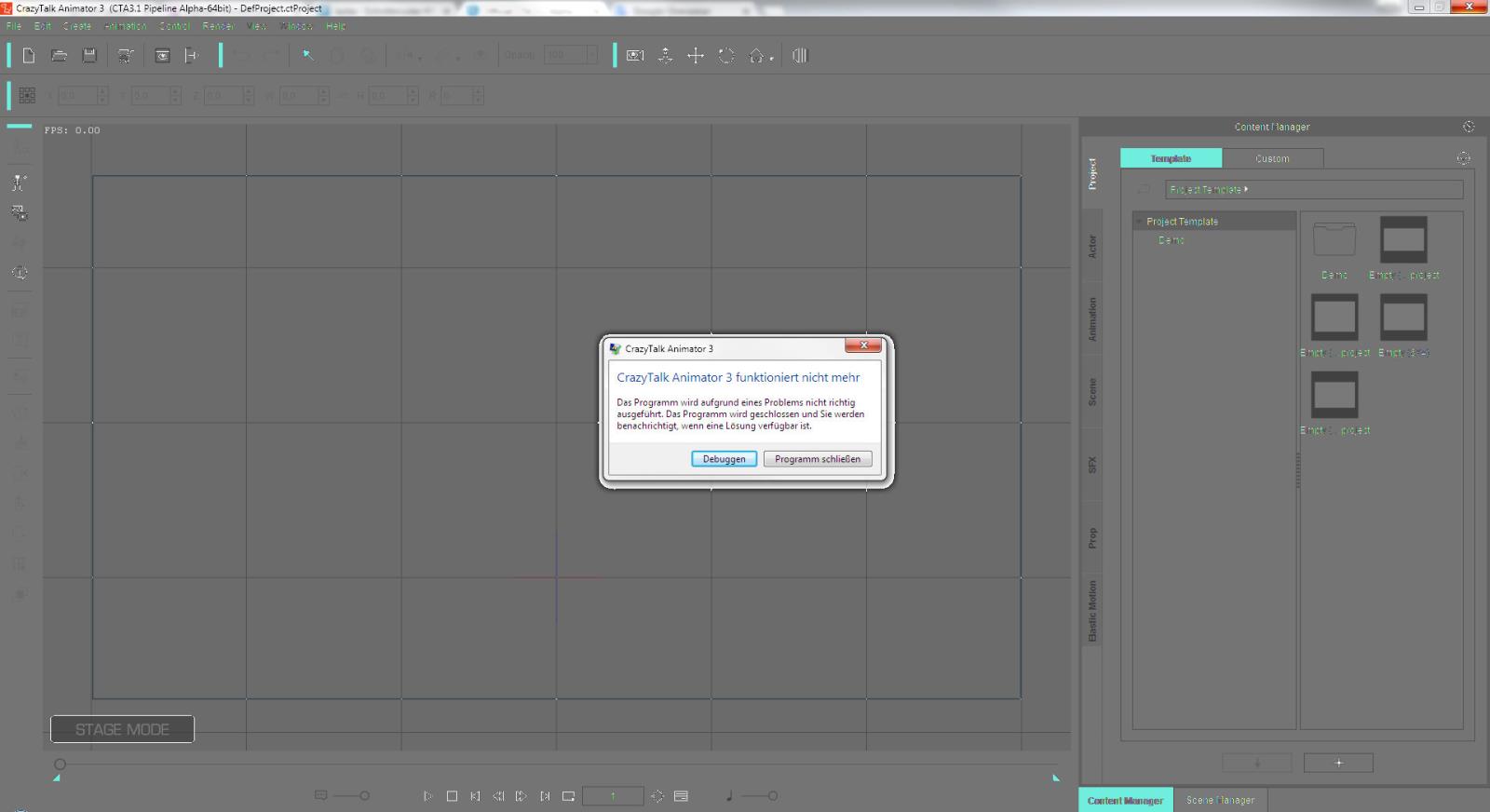Save project using floppy disk icon
Image resolution: width=1490 pixels, height=812 pixels.
point(89,56)
